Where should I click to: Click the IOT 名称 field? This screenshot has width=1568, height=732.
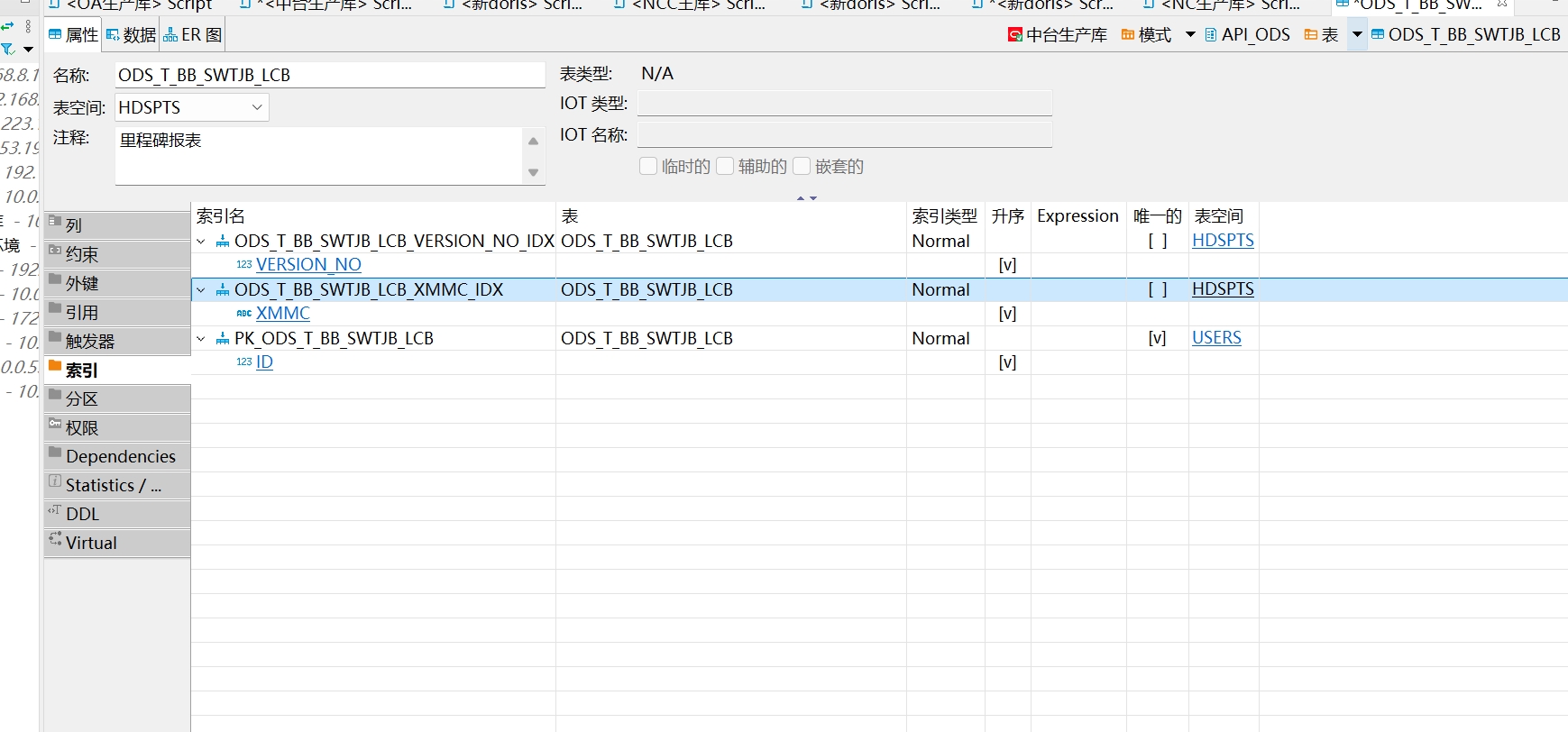click(x=845, y=135)
